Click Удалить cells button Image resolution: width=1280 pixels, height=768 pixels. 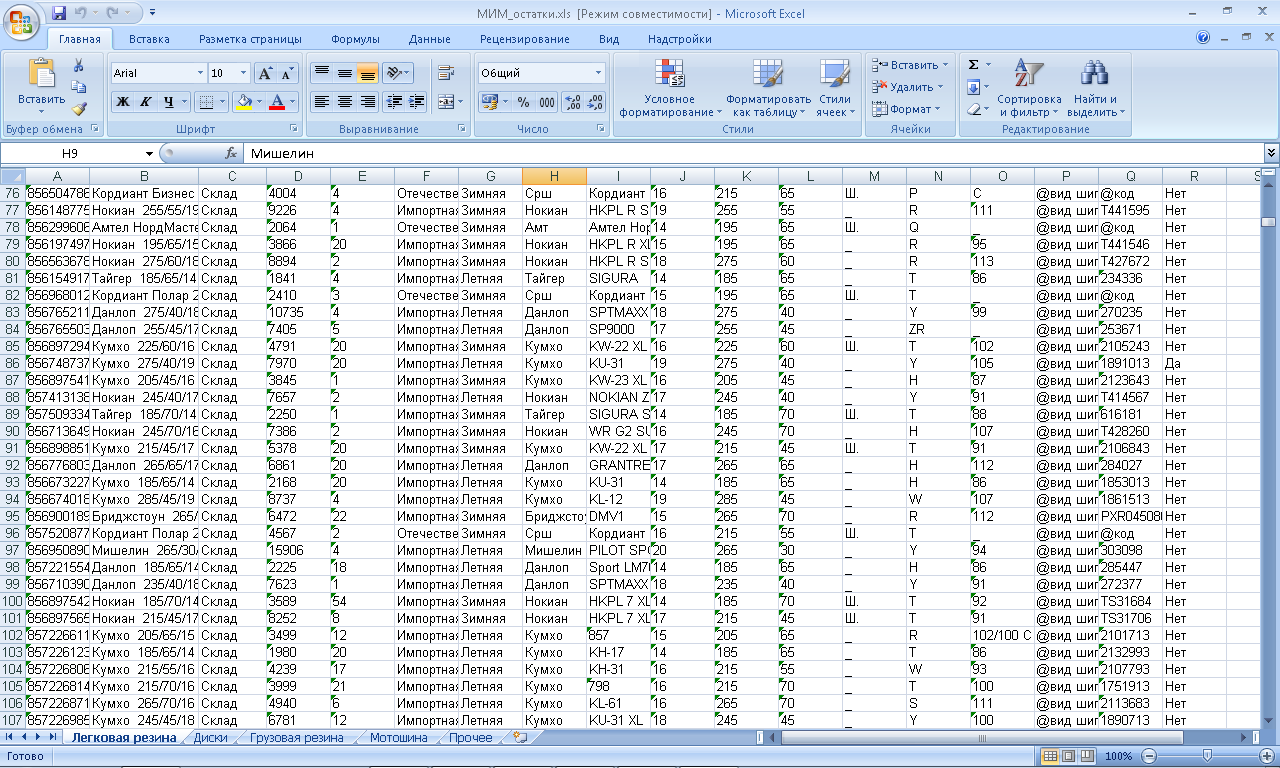pyautogui.click(x=910, y=87)
